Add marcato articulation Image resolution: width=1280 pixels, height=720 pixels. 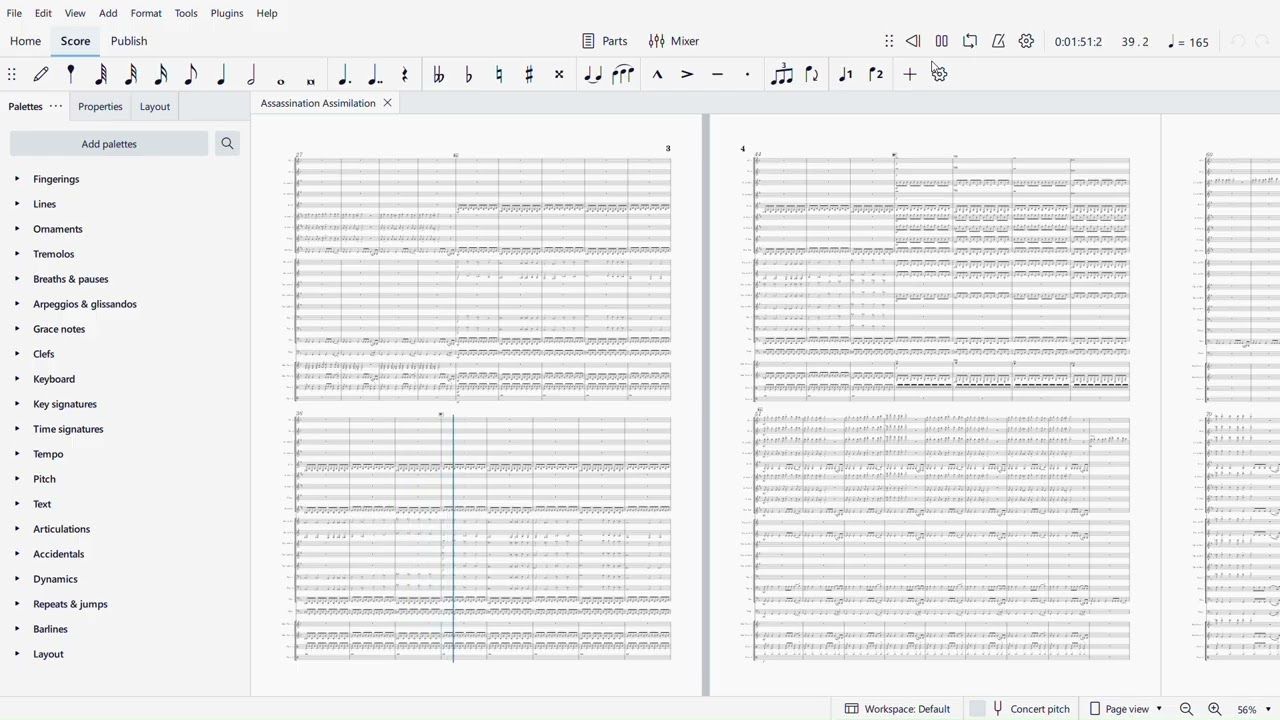(x=657, y=75)
